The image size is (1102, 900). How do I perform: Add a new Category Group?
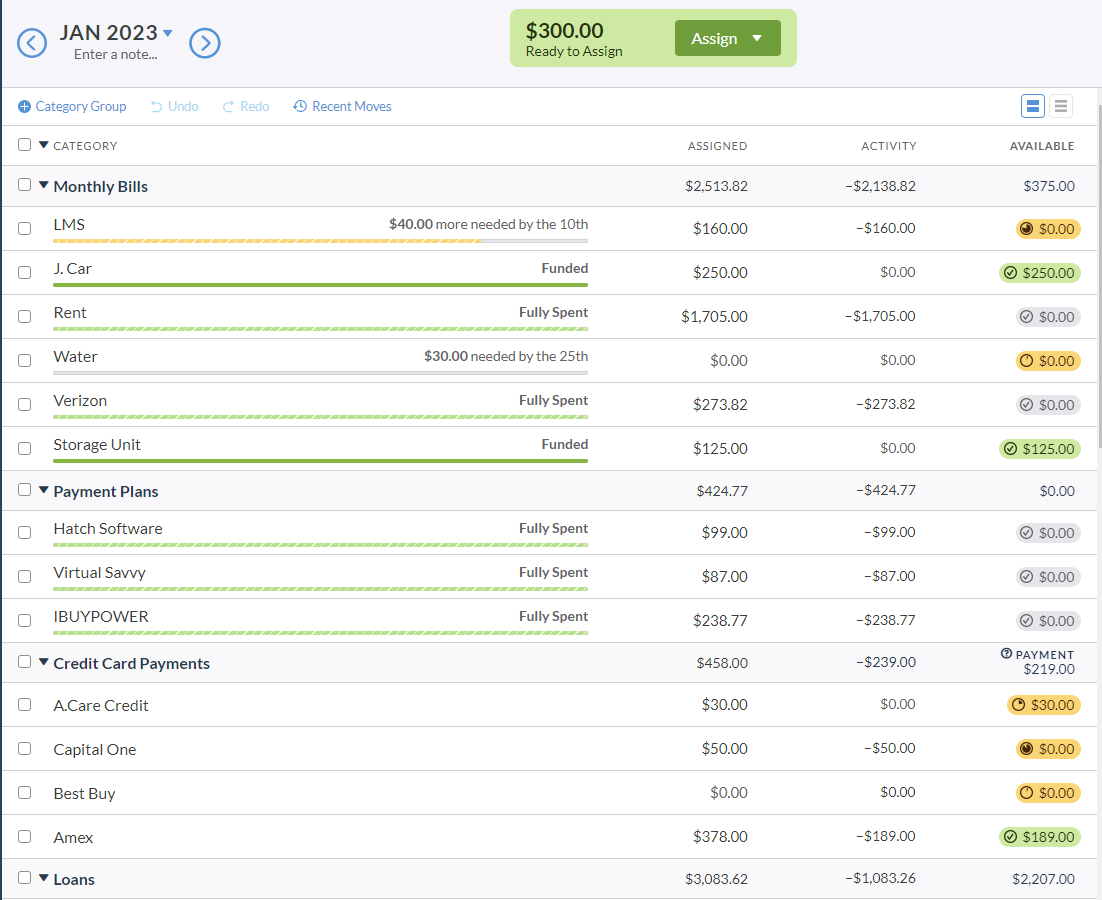[x=71, y=106]
